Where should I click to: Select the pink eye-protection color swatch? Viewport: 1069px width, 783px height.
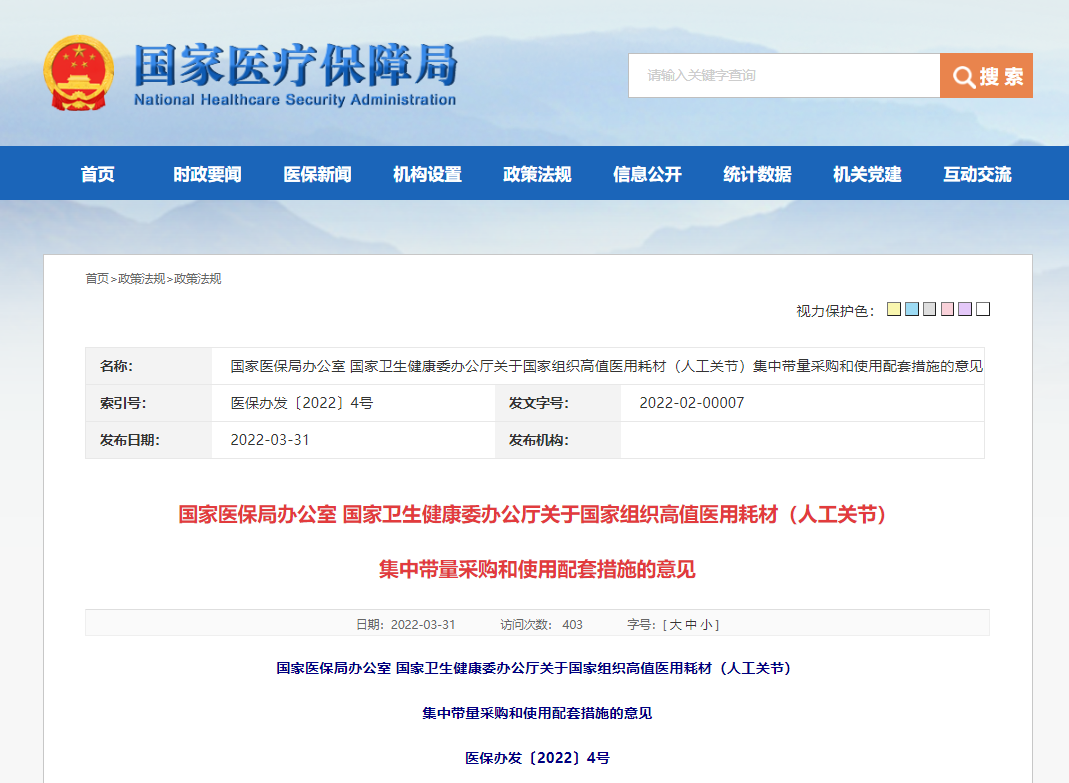pos(946,308)
